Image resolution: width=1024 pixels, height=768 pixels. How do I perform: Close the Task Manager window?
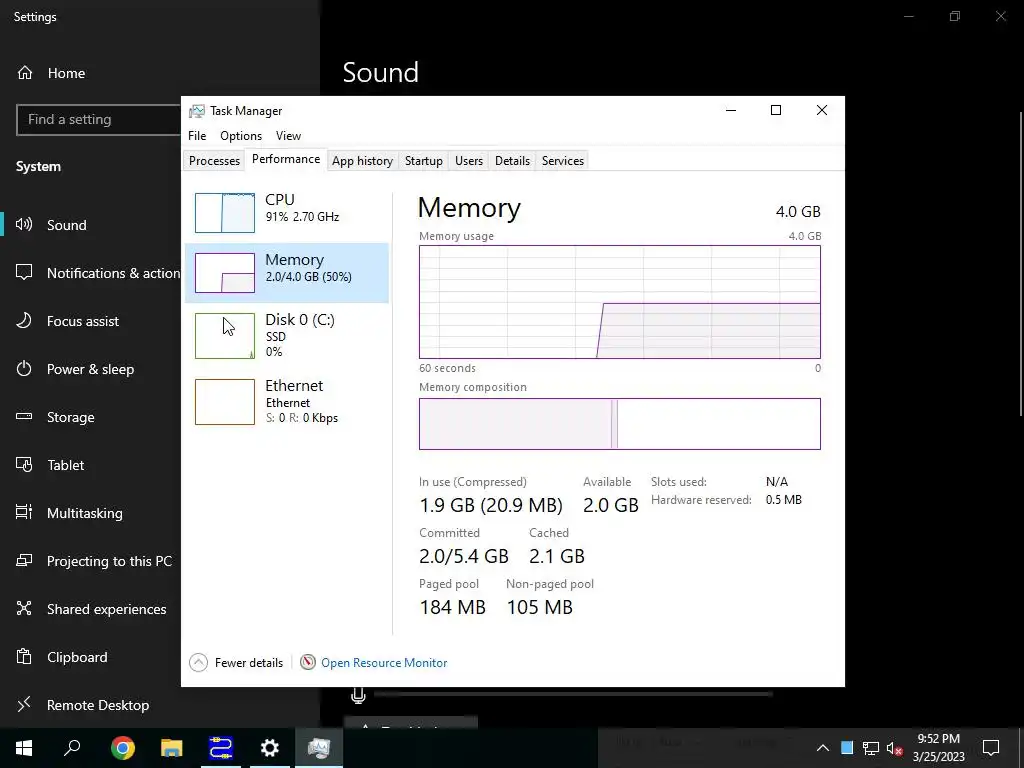click(x=822, y=110)
